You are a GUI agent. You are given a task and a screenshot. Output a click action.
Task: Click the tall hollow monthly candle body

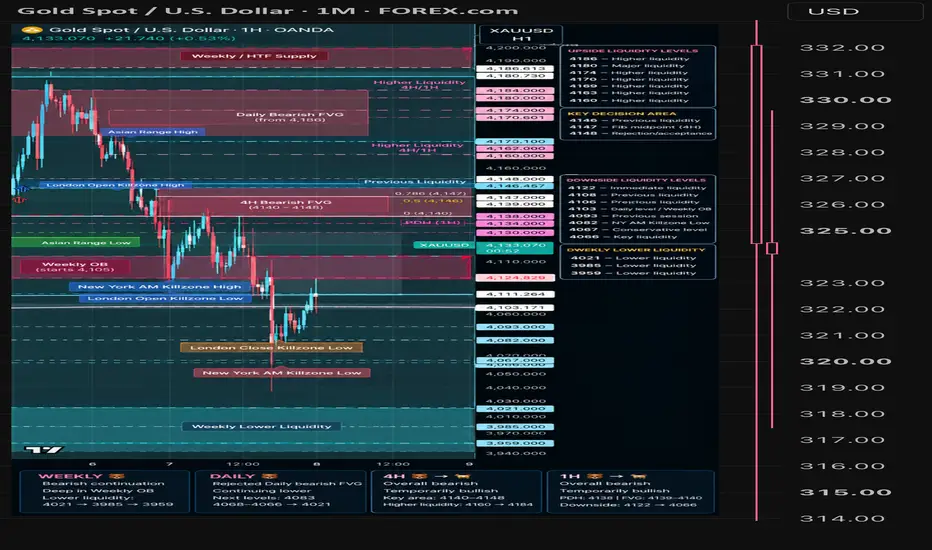click(757, 144)
